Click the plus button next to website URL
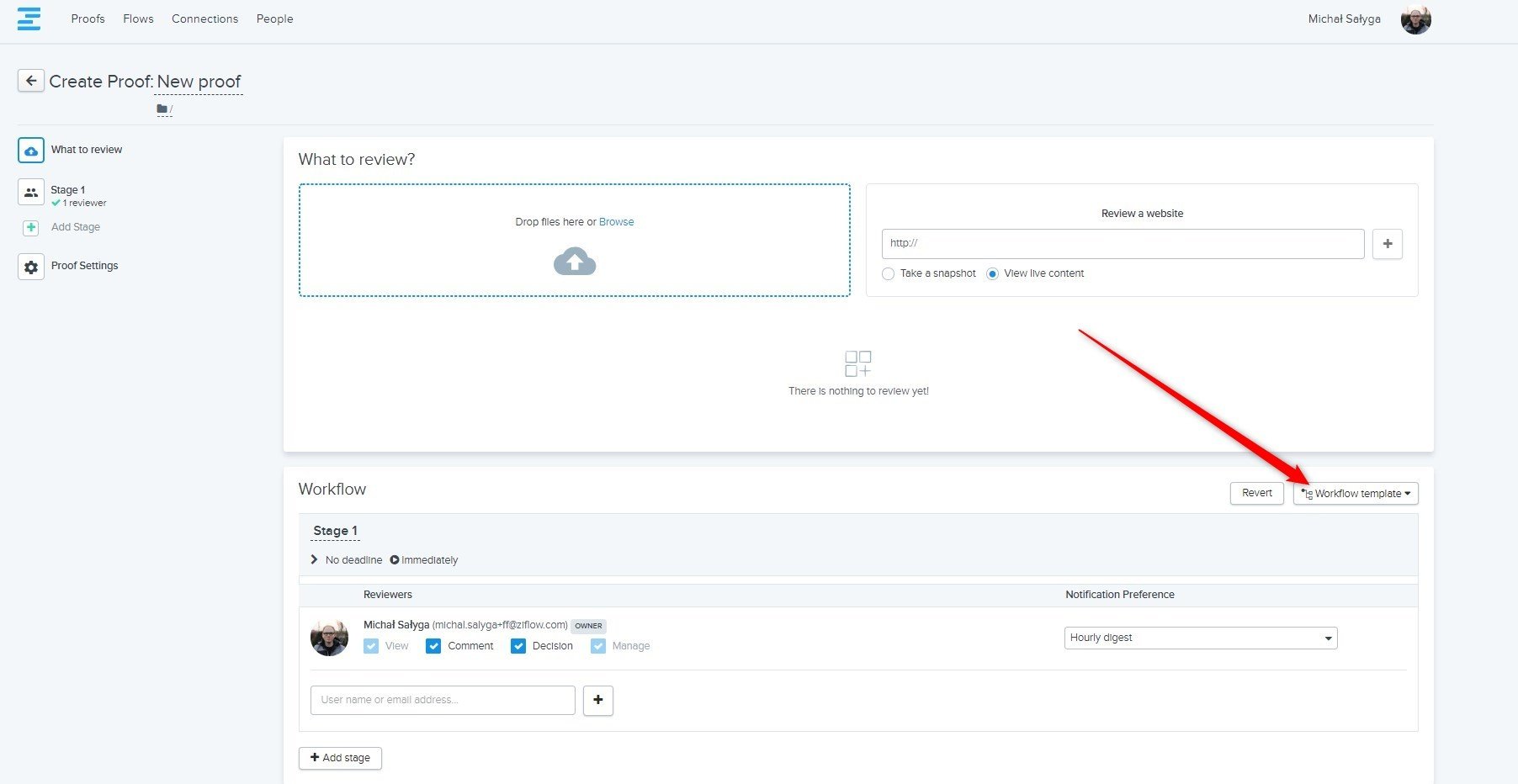This screenshot has width=1518, height=784. [x=1387, y=244]
